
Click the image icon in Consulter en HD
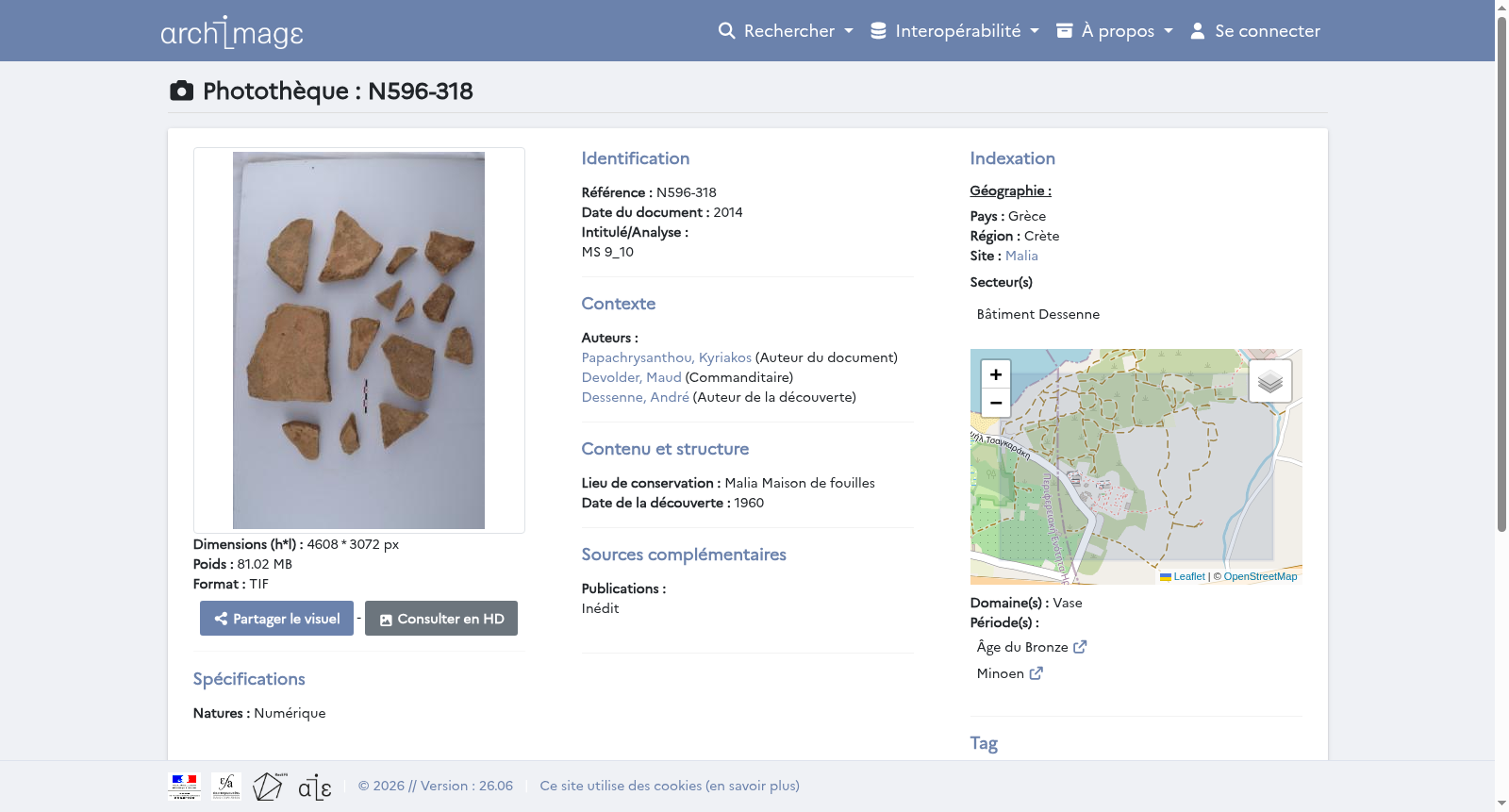point(386,620)
